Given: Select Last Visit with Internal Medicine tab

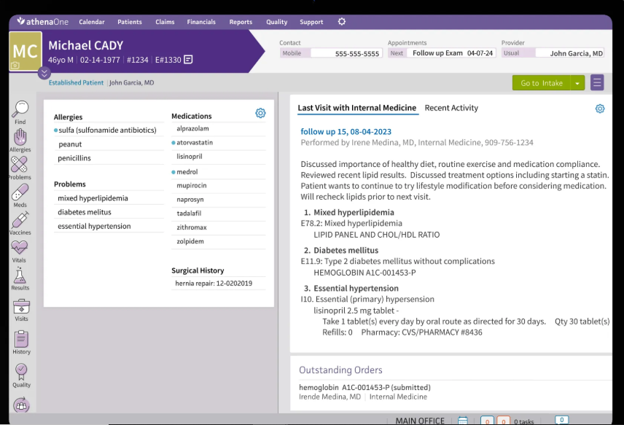Looking at the screenshot, I should (357, 108).
